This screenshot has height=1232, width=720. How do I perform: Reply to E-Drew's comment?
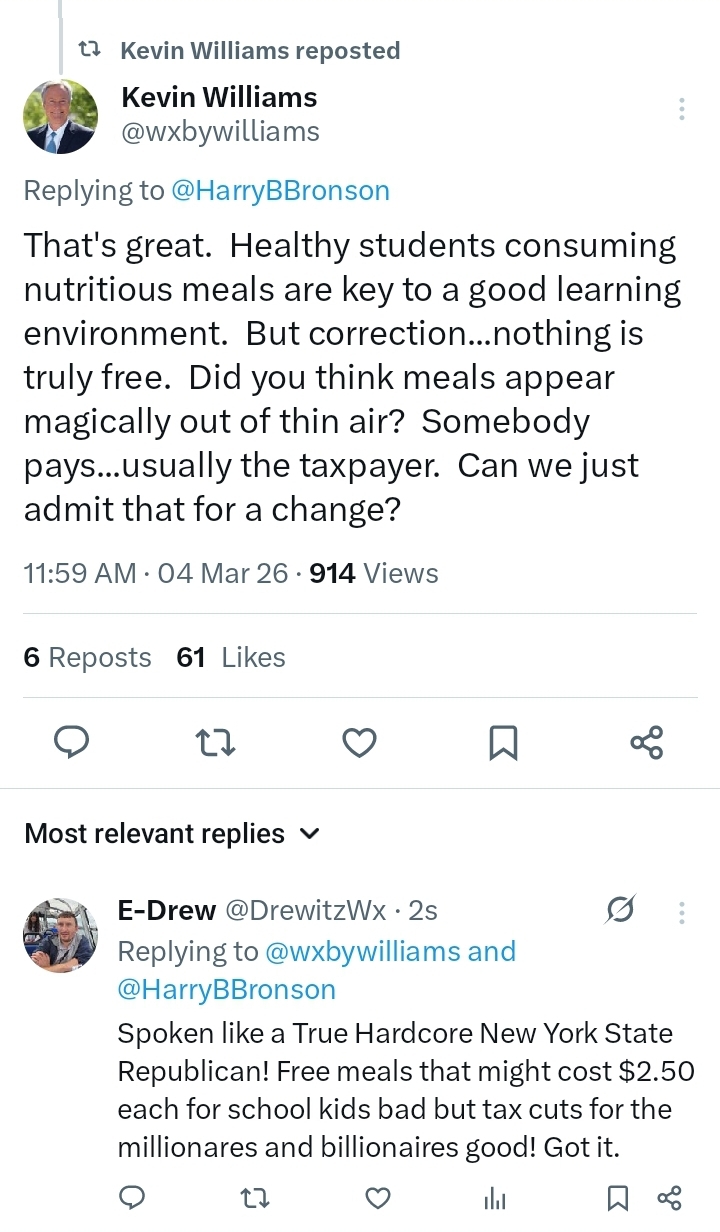pyautogui.click(x=133, y=1197)
